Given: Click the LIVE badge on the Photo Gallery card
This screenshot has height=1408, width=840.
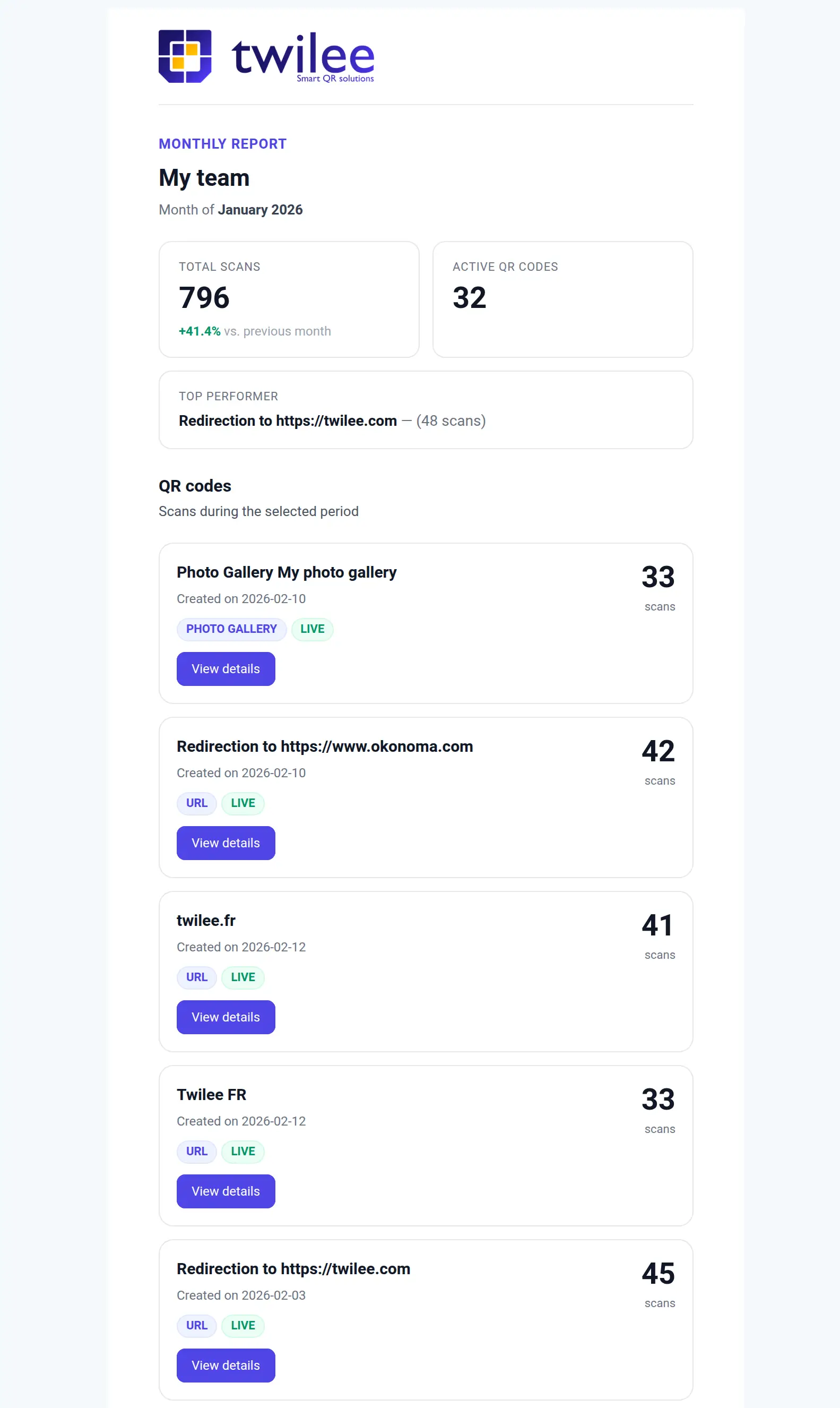Looking at the screenshot, I should pos(312,629).
